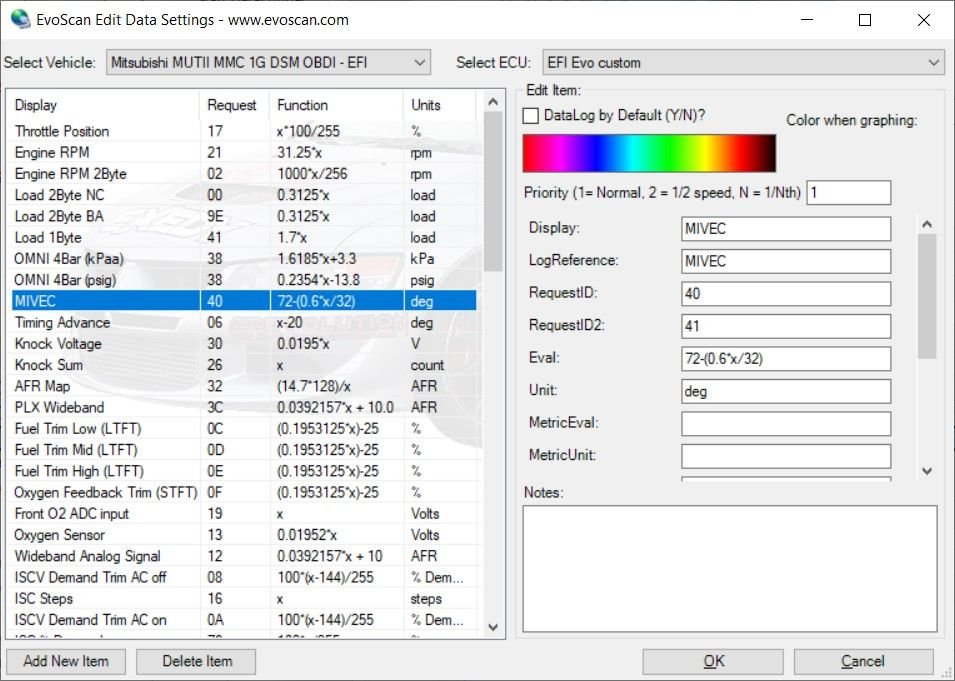
Task: Click the Add New Item button
Action: point(67,661)
